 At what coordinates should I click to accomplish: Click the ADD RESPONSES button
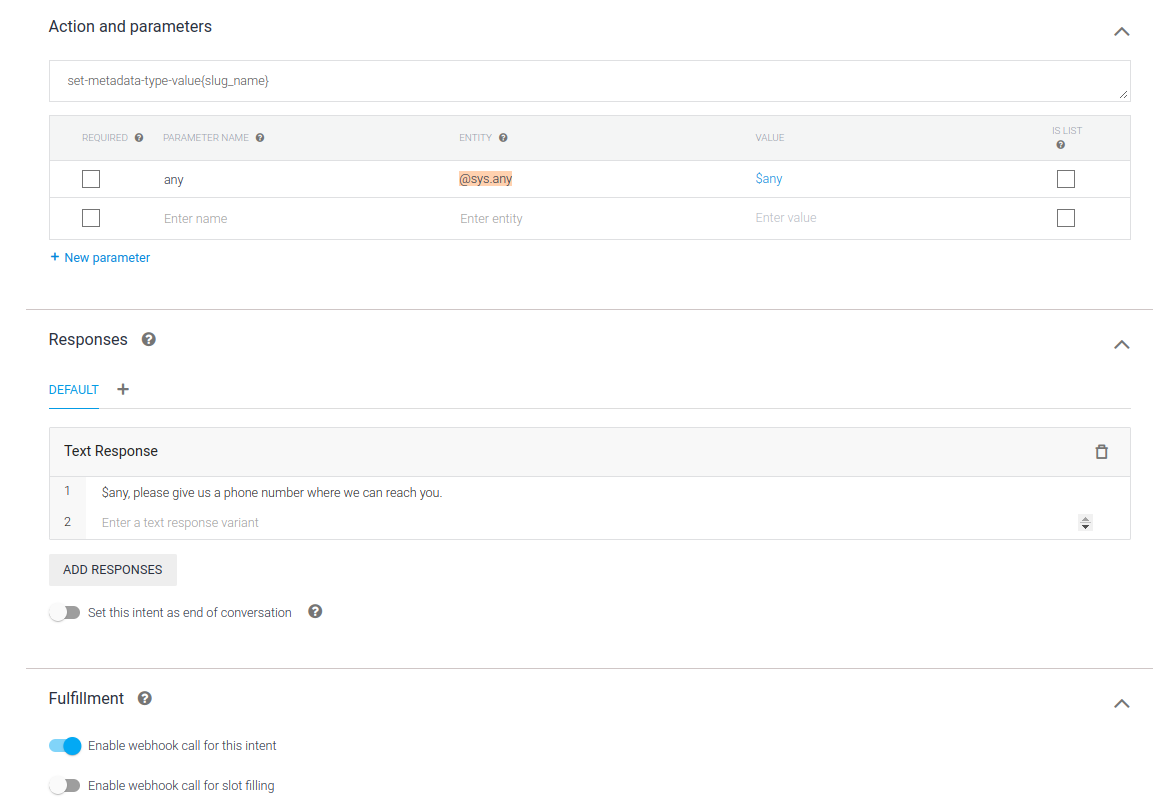click(112, 570)
